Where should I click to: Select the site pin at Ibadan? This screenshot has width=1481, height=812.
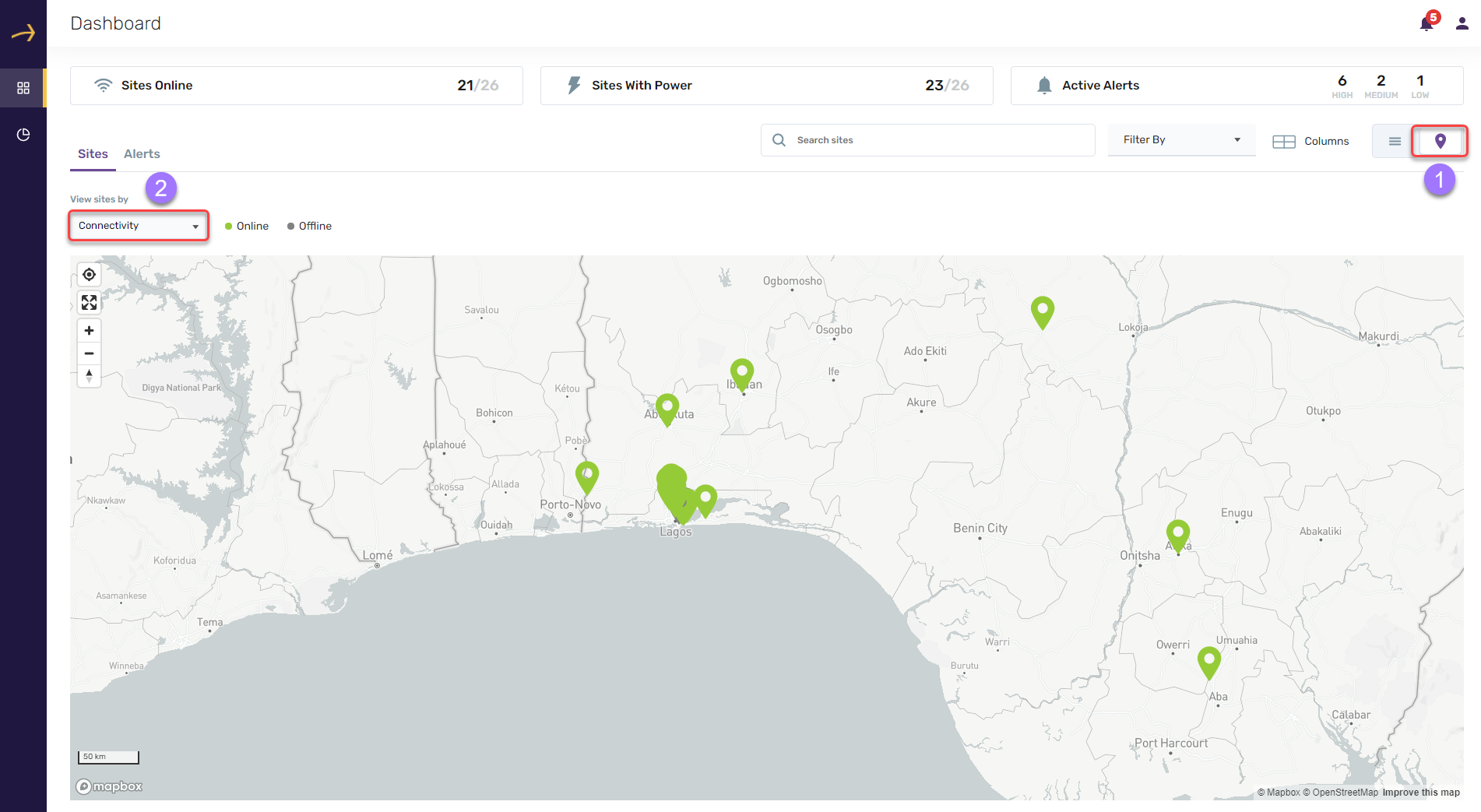pos(742,374)
